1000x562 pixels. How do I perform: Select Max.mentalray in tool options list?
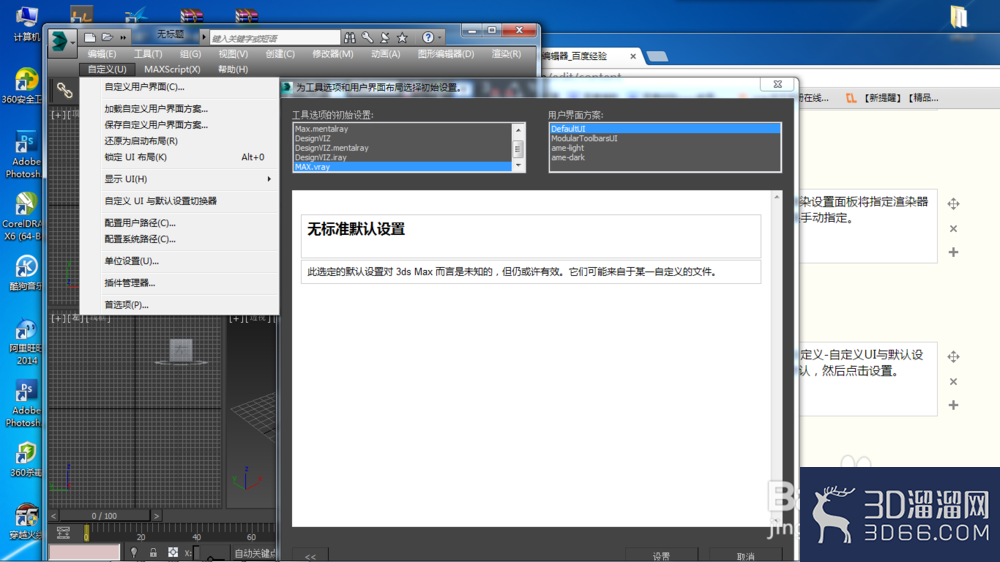coord(402,129)
